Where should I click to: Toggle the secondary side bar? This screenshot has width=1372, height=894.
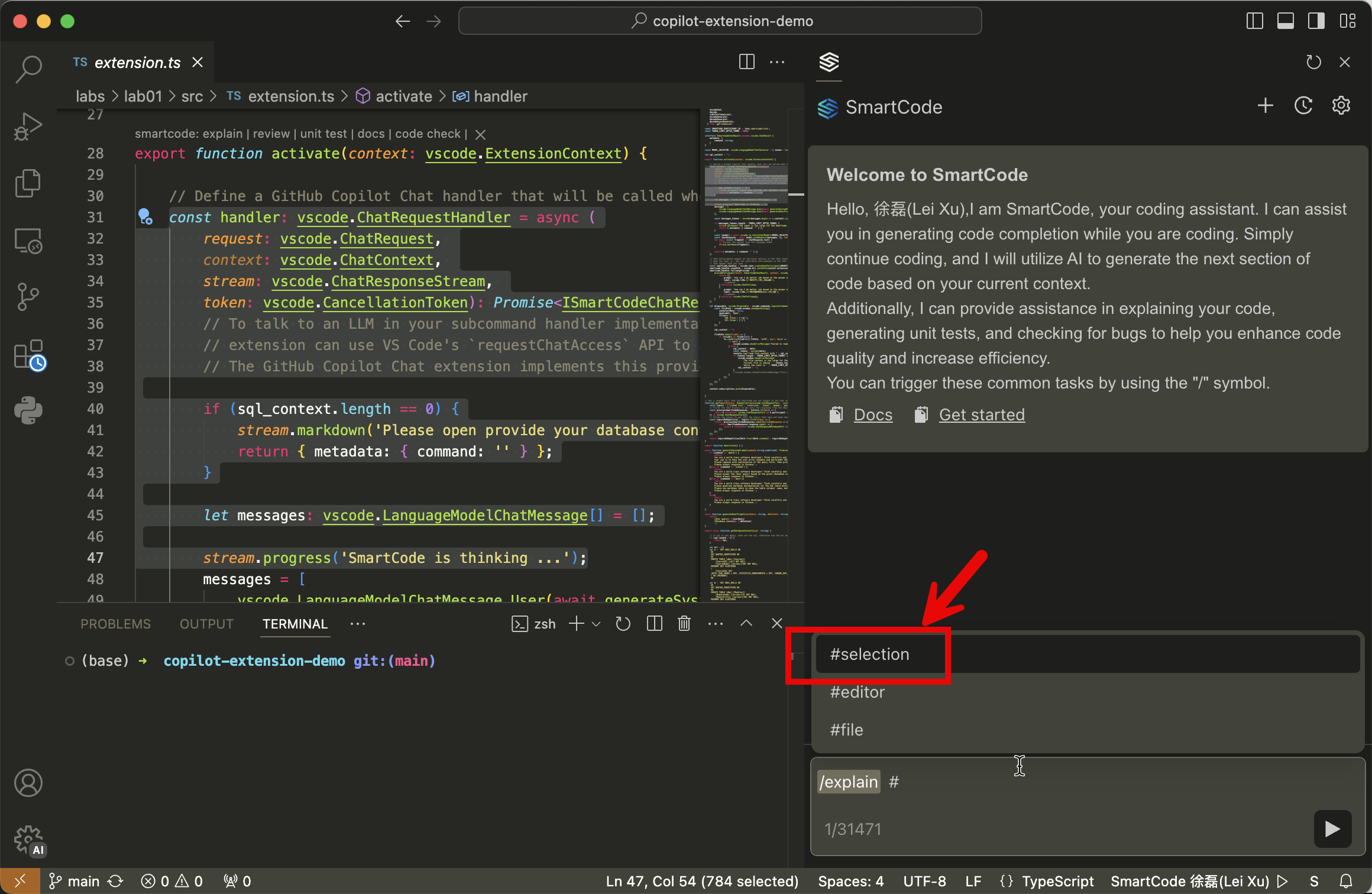tap(1316, 21)
